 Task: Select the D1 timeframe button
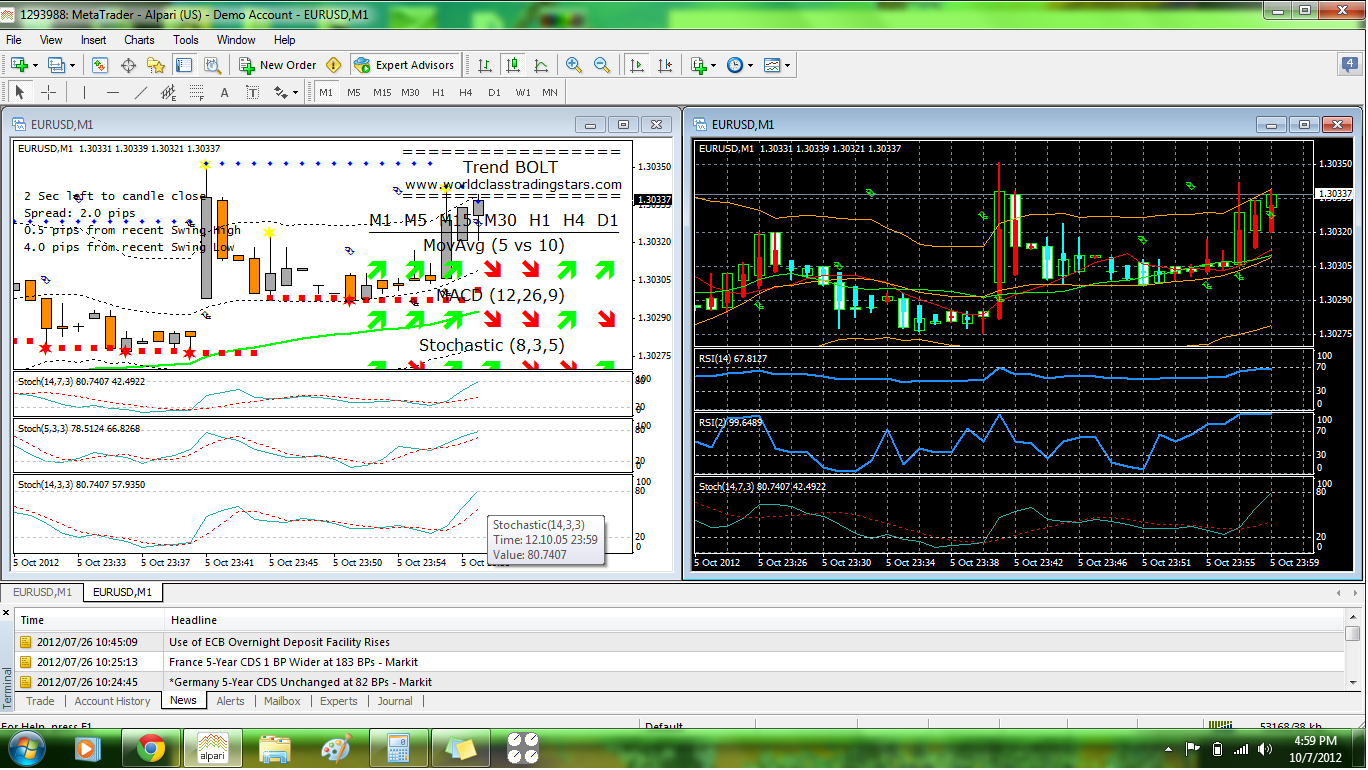[494, 93]
